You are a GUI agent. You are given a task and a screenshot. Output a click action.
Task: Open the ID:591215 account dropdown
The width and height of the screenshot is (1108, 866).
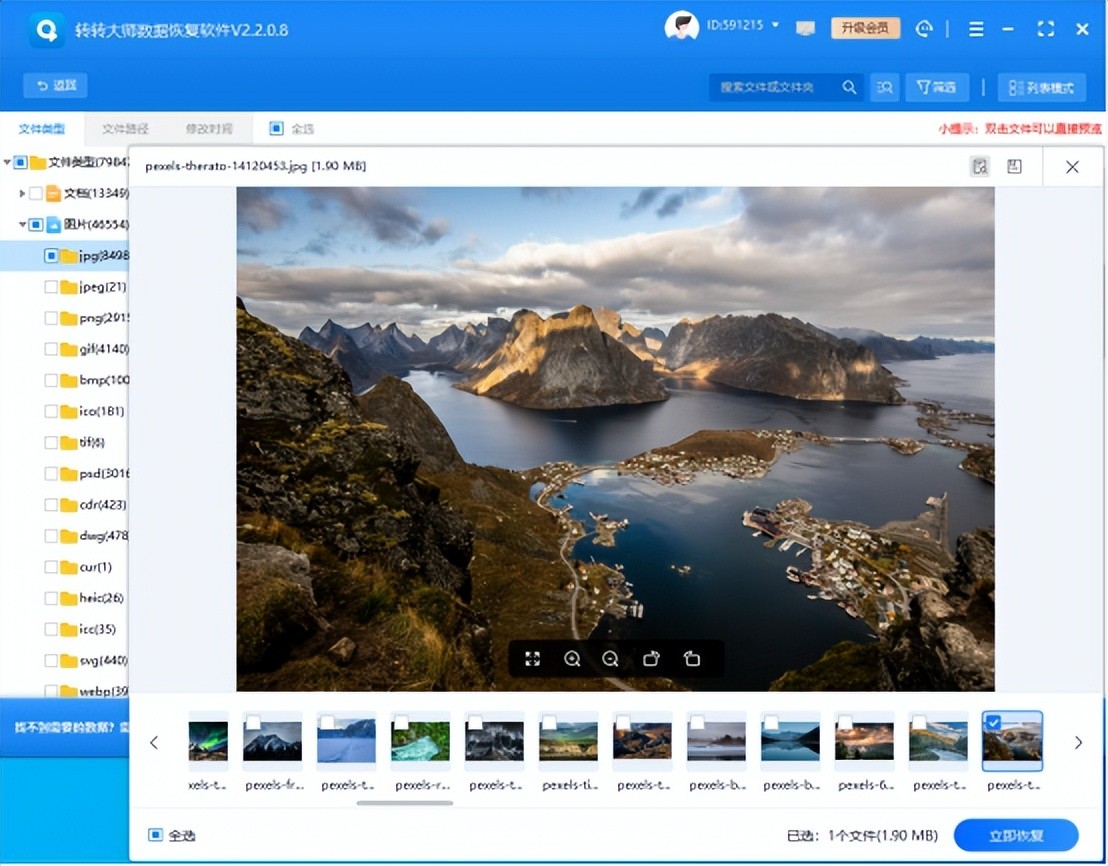[774, 25]
